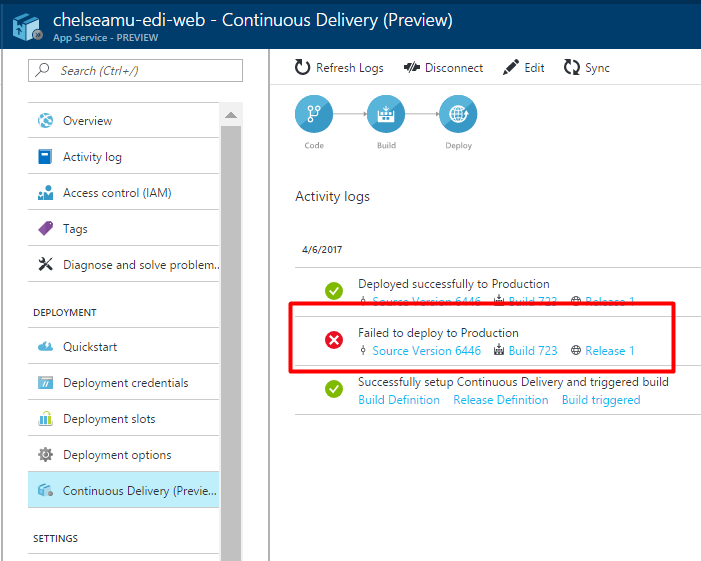Click the Search (Ctrl+/) input field
The height and width of the screenshot is (561, 701).
tap(135, 71)
